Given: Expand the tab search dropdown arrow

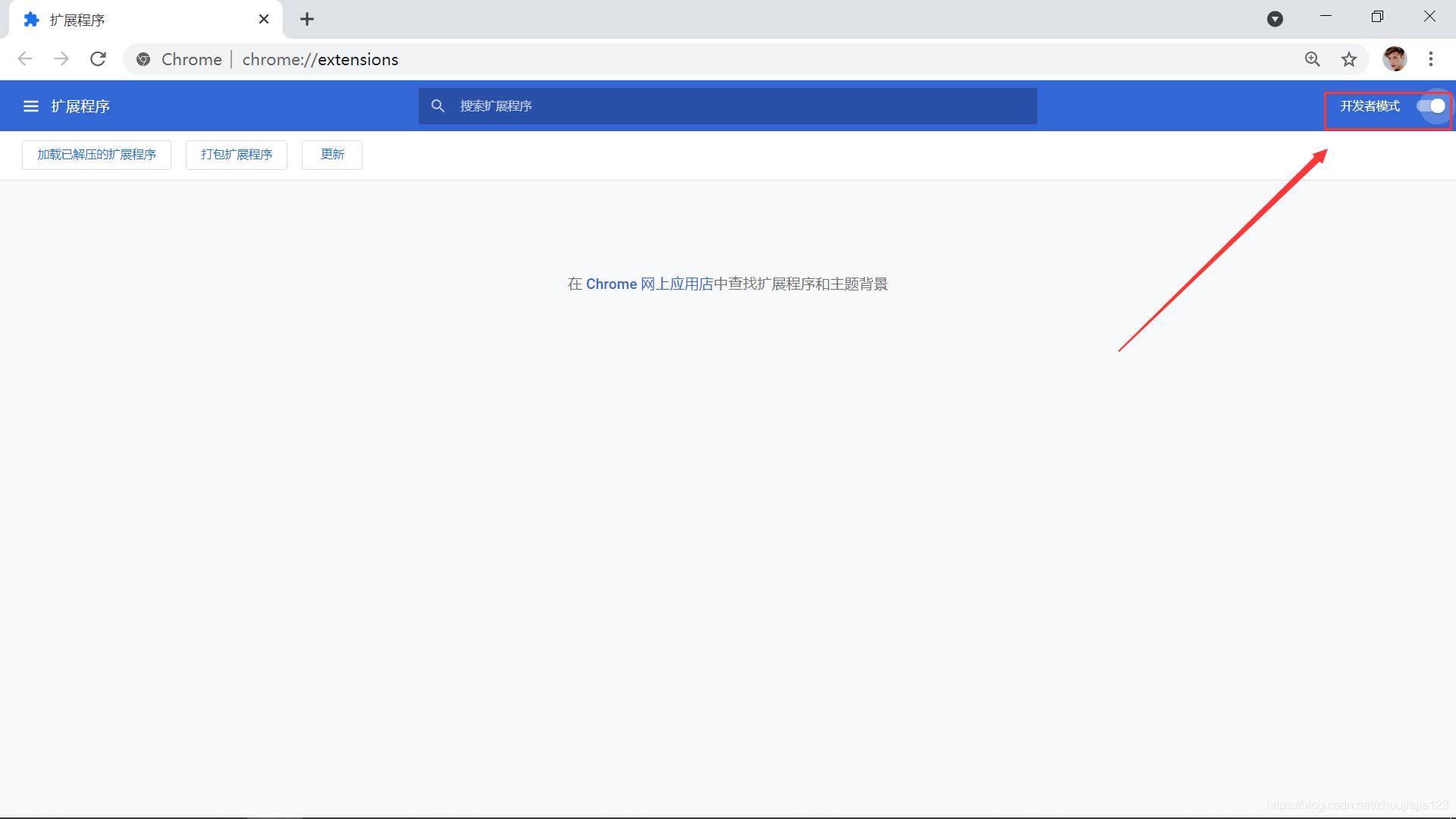Looking at the screenshot, I should [x=1275, y=19].
